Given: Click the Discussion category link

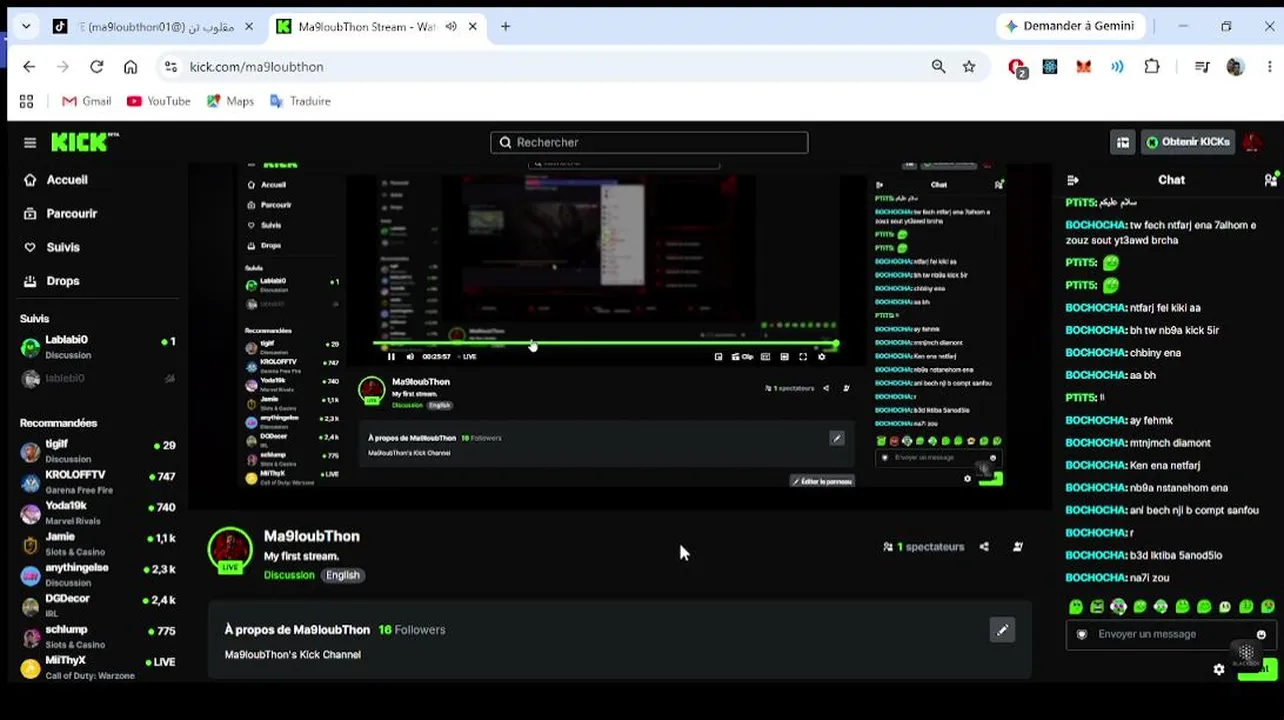Looking at the screenshot, I should 289,575.
